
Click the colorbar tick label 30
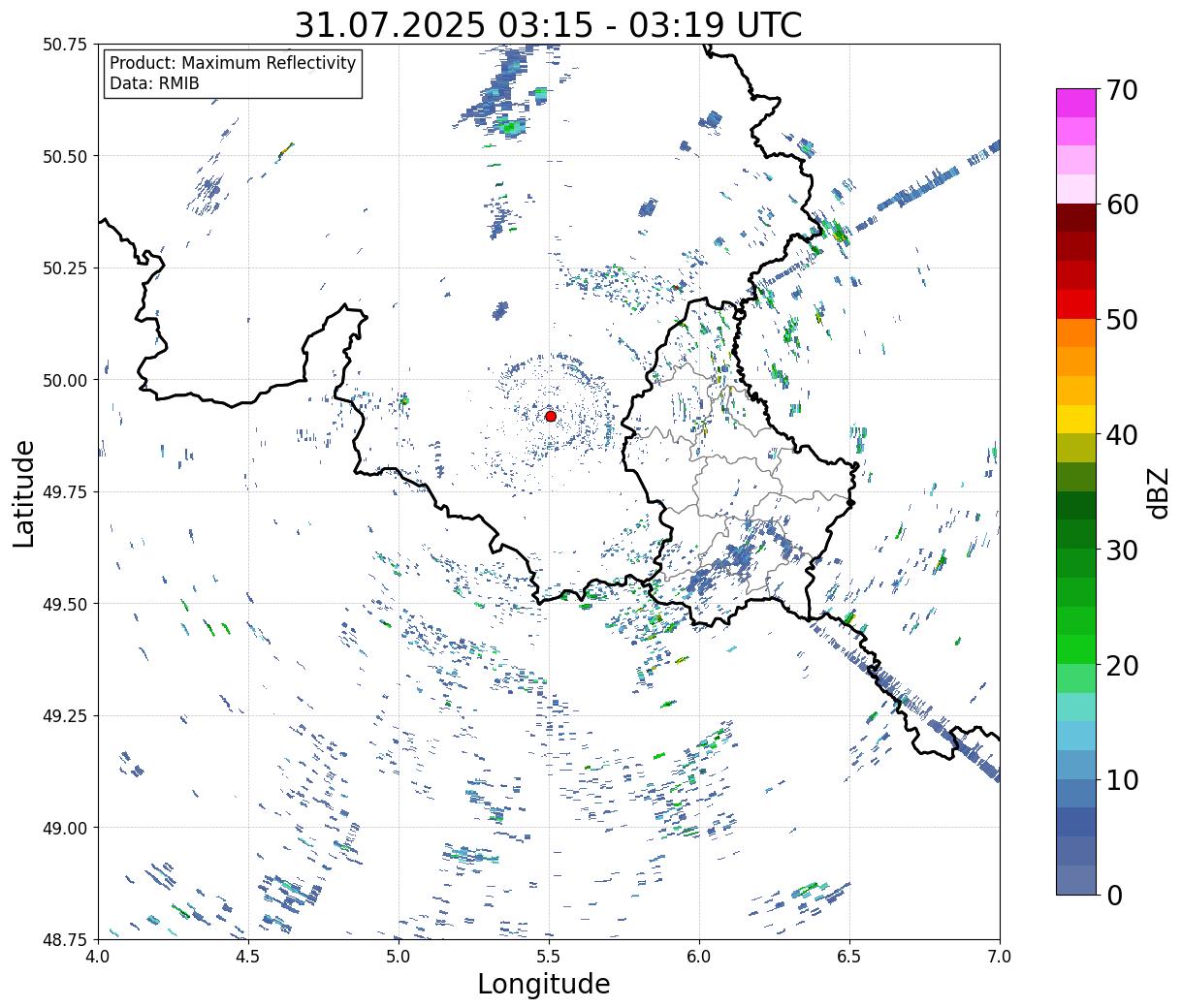(1122, 550)
